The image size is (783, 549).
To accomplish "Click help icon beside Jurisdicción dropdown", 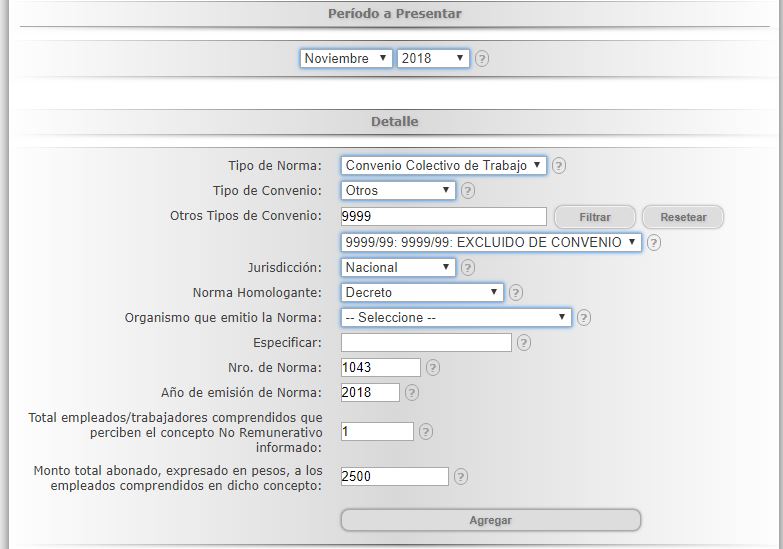I will point(468,268).
